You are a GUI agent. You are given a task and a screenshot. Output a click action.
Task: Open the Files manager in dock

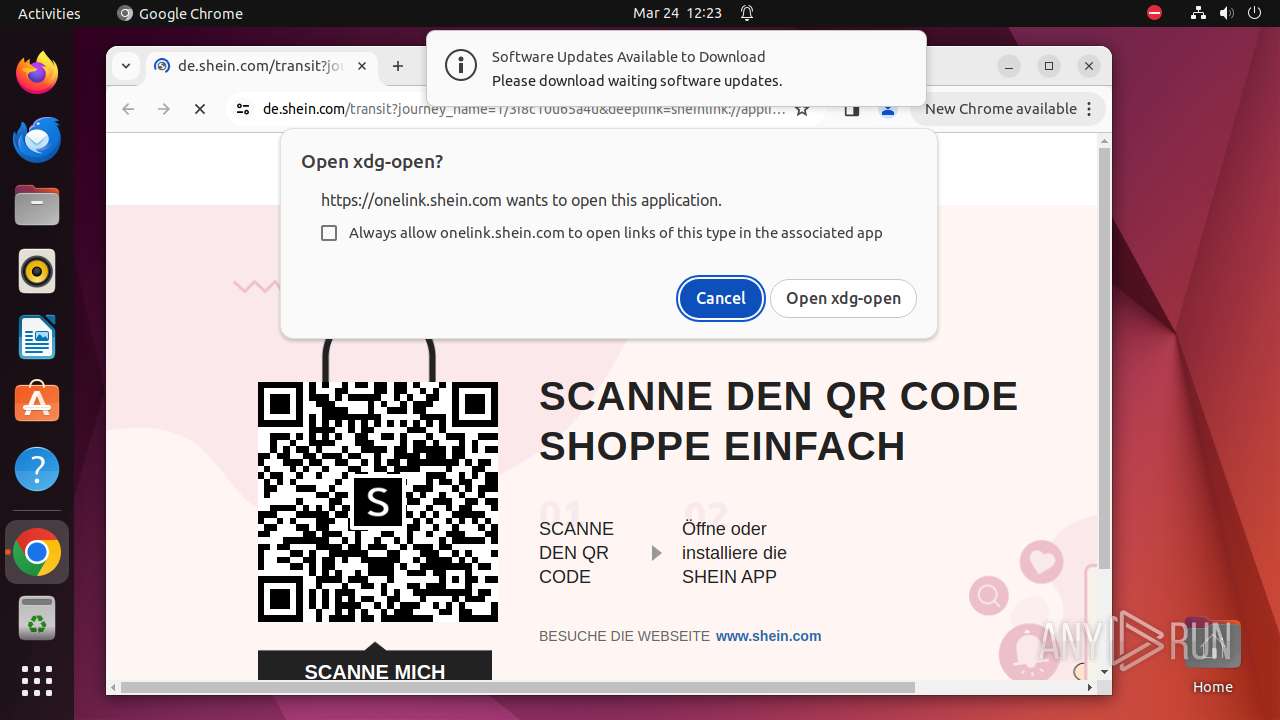point(37,205)
